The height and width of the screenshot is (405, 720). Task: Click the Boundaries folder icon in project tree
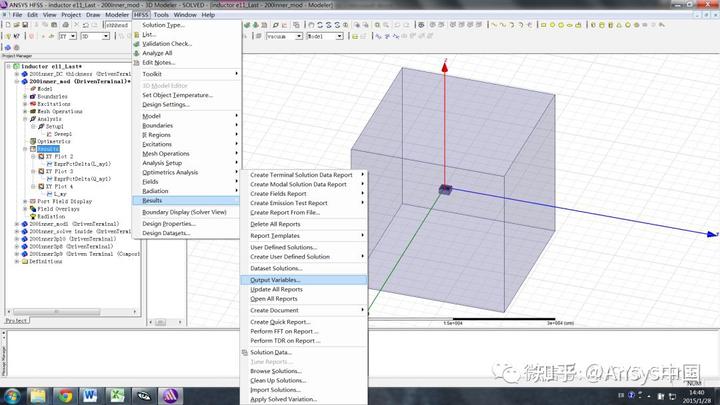tap(33, 96)
